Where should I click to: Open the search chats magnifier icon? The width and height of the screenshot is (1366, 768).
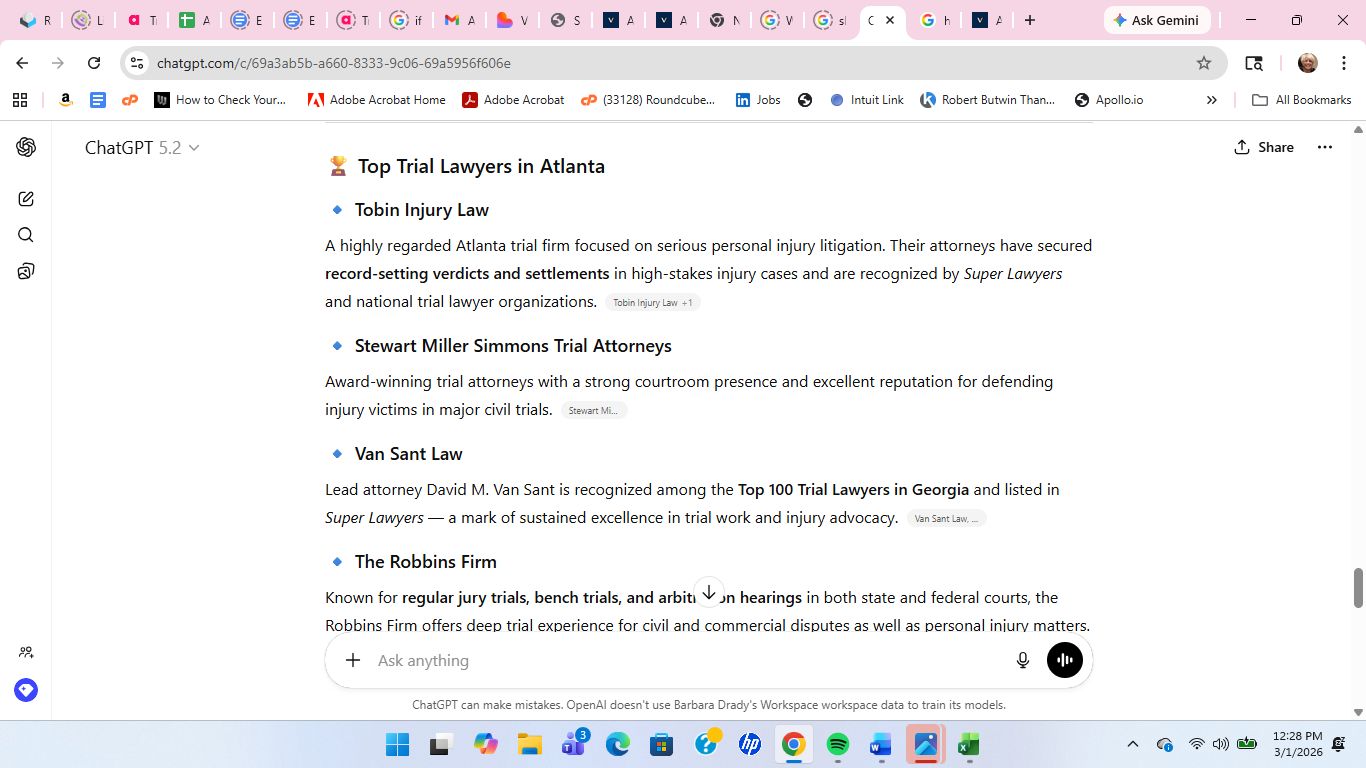point(26,235)
